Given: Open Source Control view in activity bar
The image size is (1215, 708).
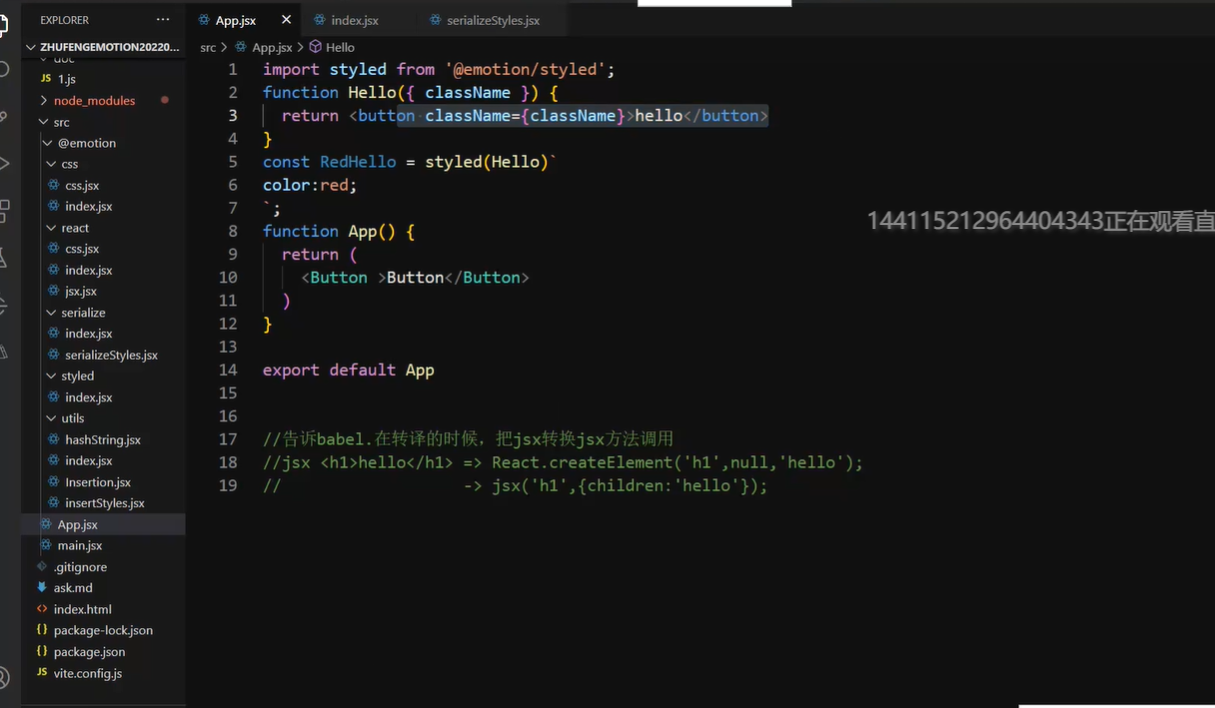Looking at the screenshot, I should (x=4, y=117).
